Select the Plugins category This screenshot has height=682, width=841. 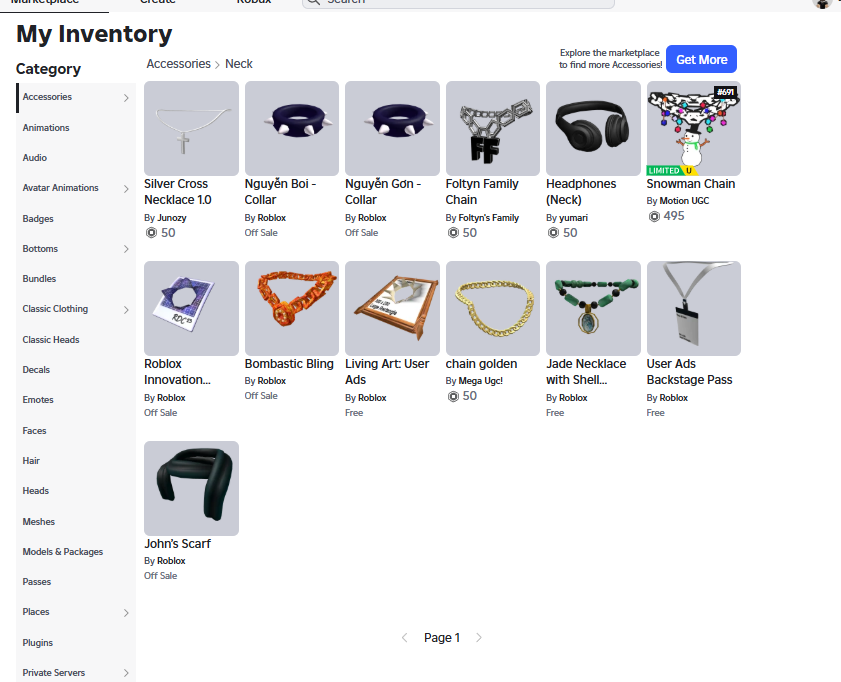pyautogui.click(x=38, y=643)
